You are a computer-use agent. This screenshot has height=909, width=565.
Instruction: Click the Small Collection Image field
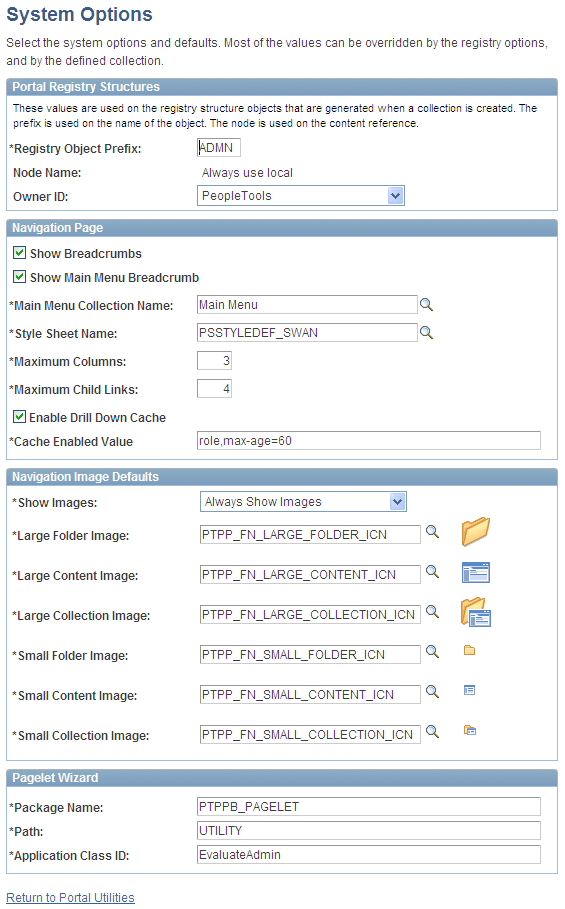(310, 735)
